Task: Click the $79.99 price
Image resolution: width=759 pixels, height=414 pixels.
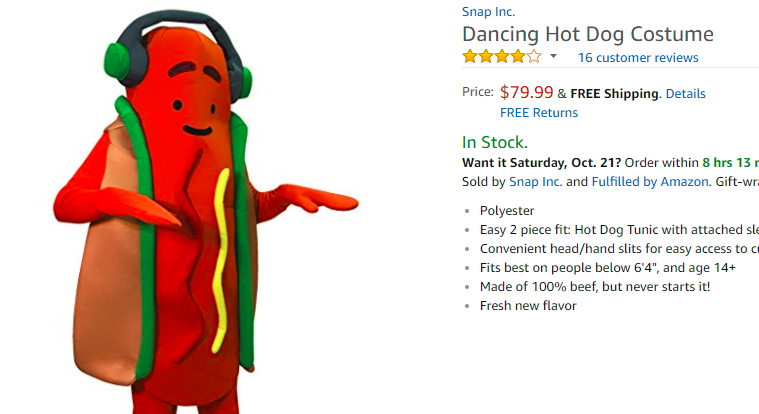Action: click(x=526, y=92)
